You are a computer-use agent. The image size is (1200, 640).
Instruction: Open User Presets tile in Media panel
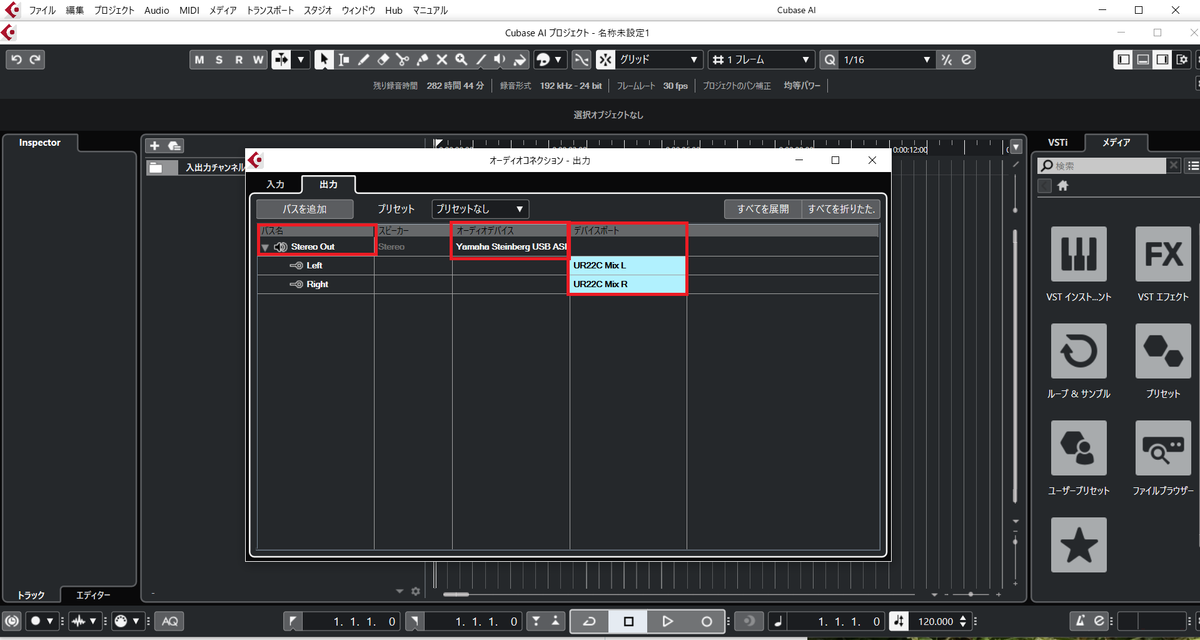(1078, 448)
